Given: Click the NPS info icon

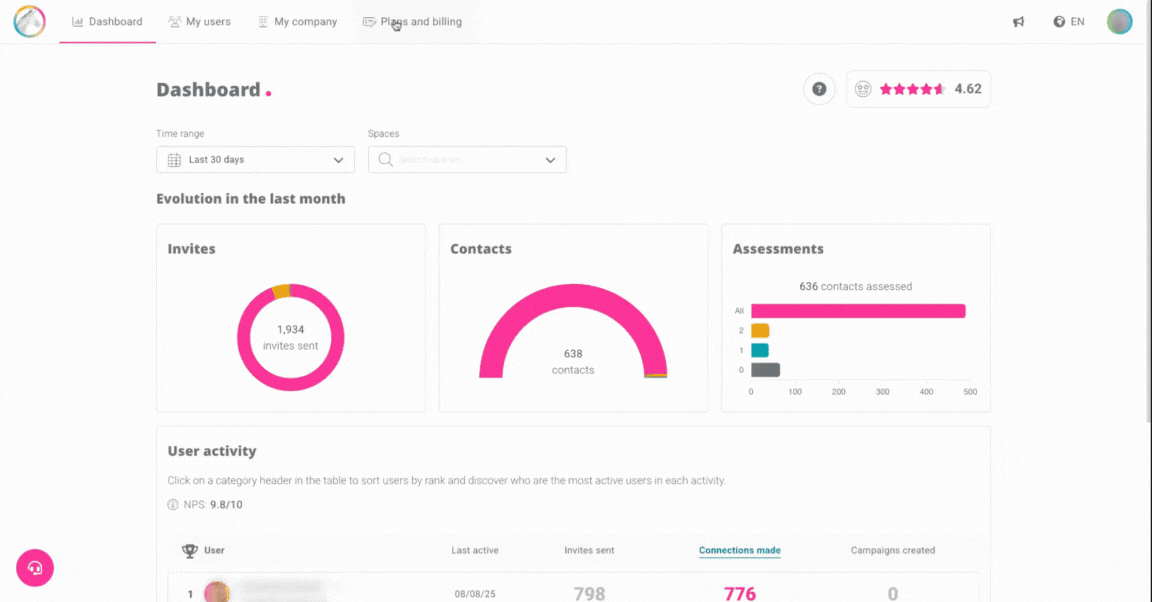Looking at the screenshot, I should [173, 504].
